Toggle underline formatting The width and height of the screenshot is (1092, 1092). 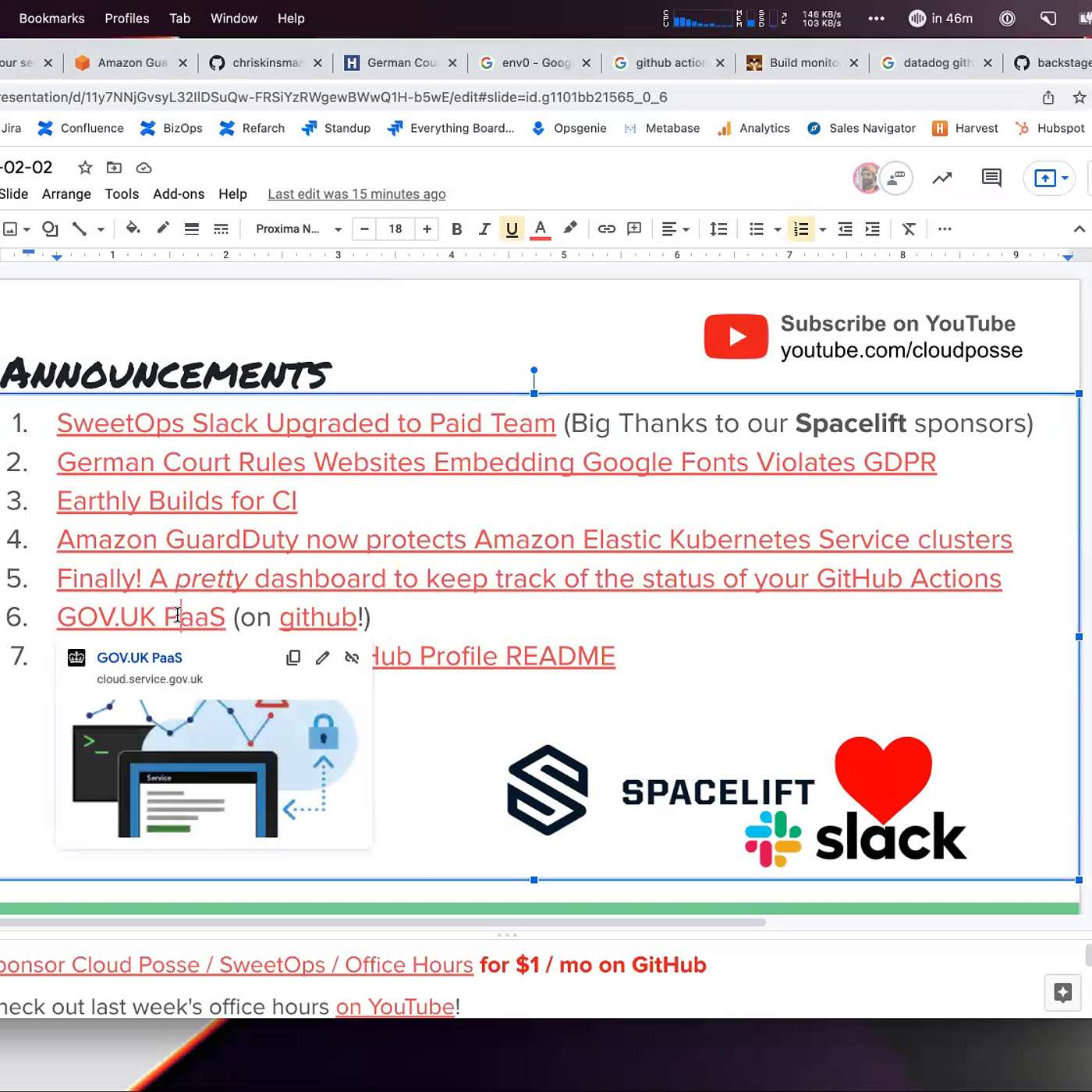point(512,229)
